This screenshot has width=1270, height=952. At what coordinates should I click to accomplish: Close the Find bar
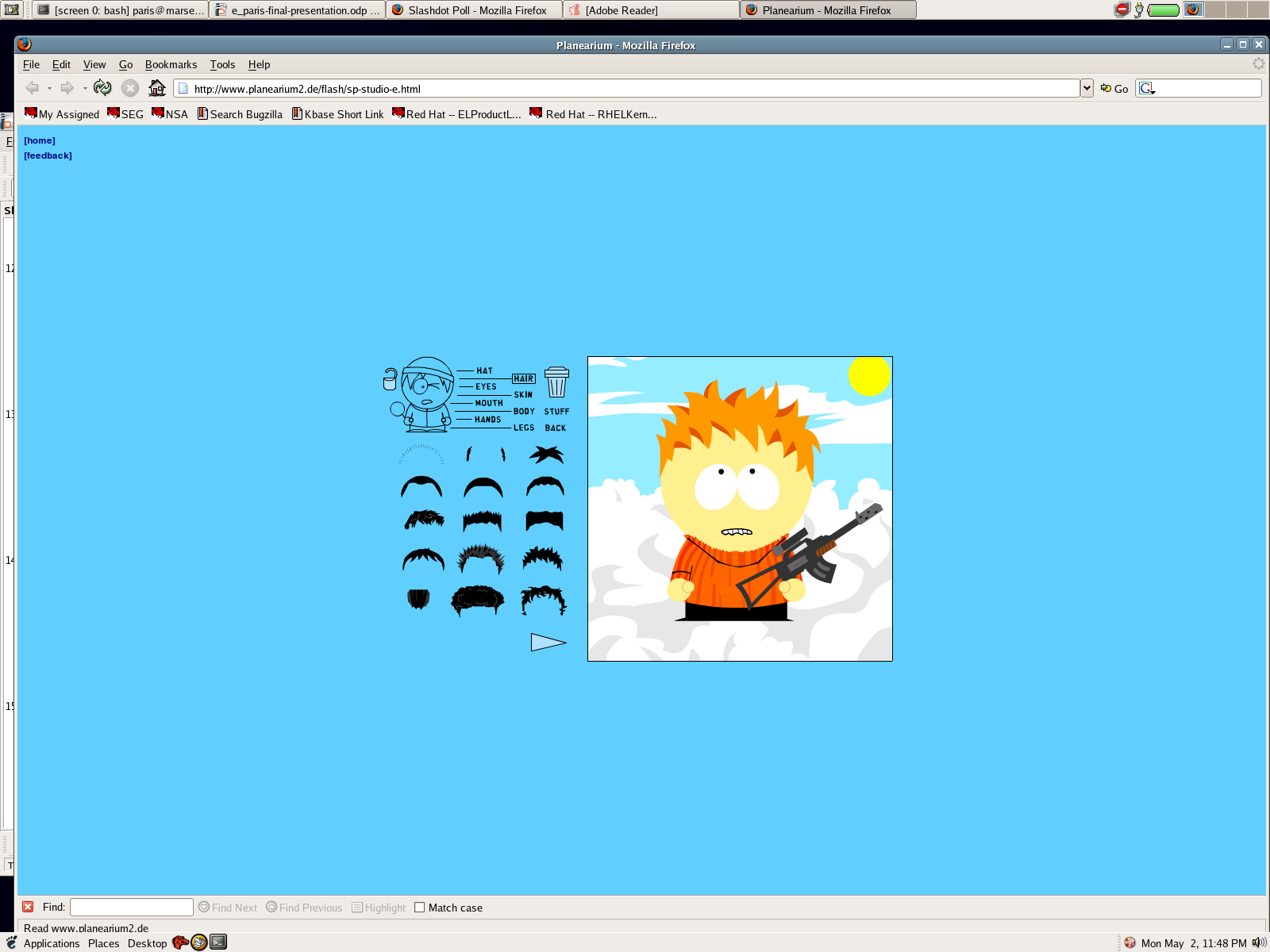28,907
